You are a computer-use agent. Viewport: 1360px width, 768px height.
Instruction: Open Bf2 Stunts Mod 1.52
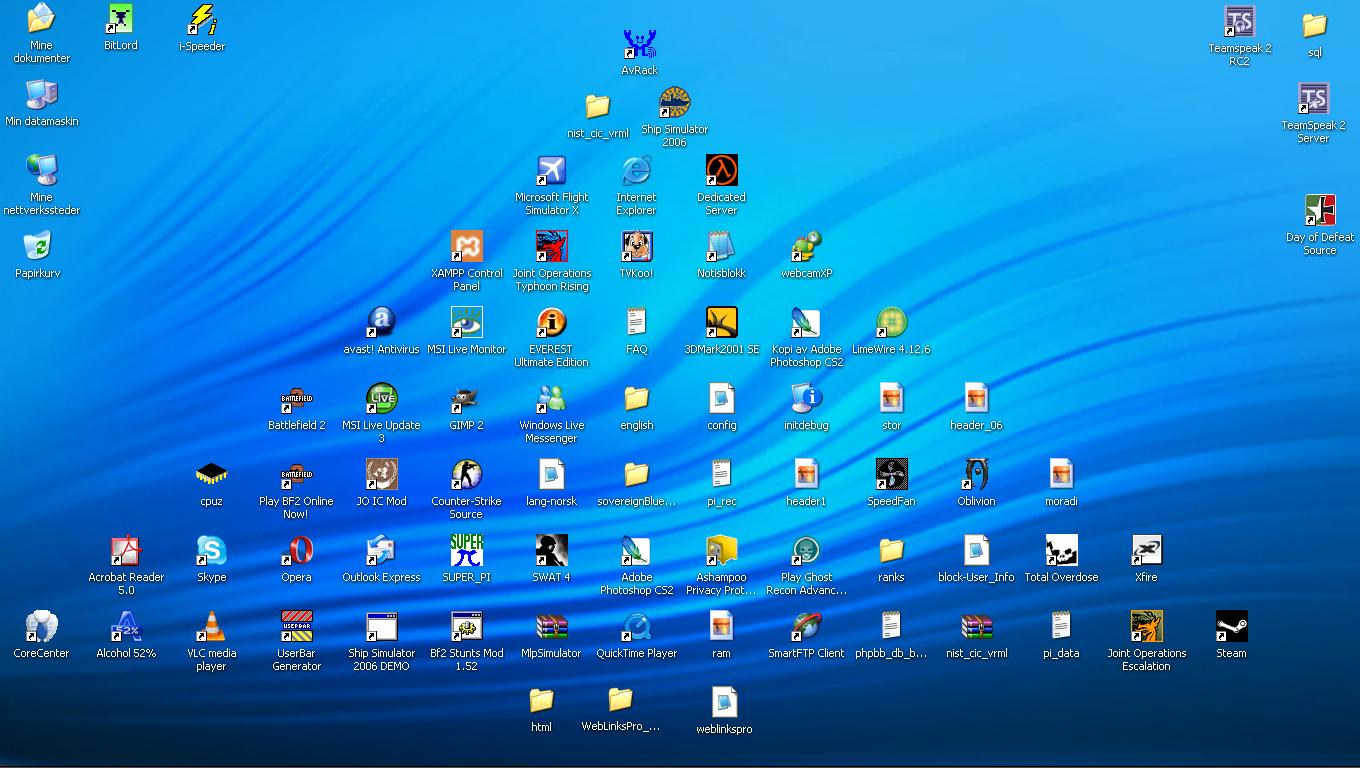[467, 627]
